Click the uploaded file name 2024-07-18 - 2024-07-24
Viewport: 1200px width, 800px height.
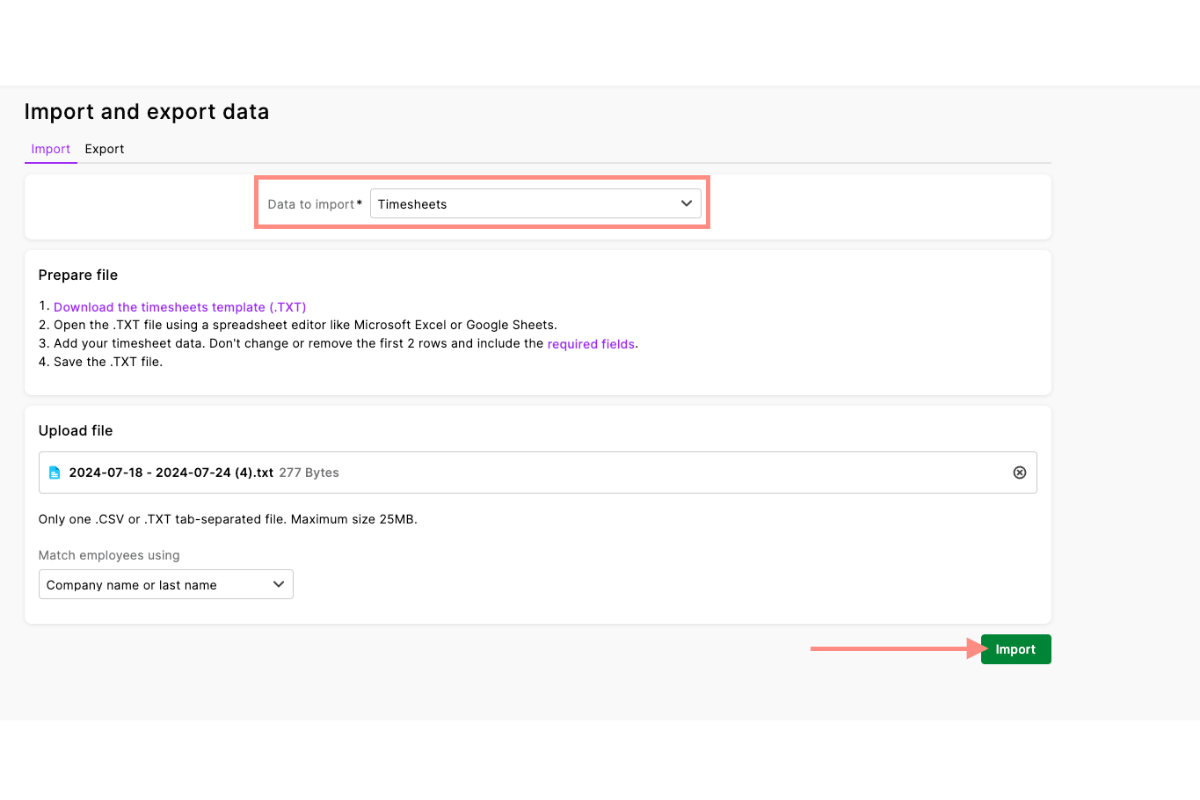click(170, 472)
